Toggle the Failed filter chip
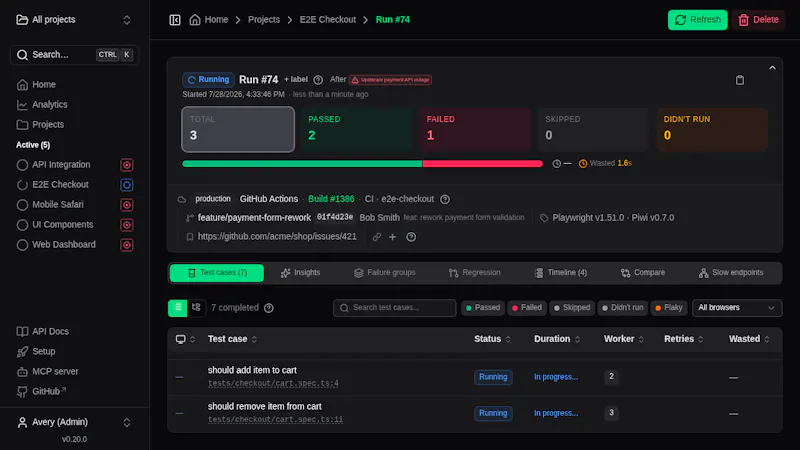 (x=527, y=308)
